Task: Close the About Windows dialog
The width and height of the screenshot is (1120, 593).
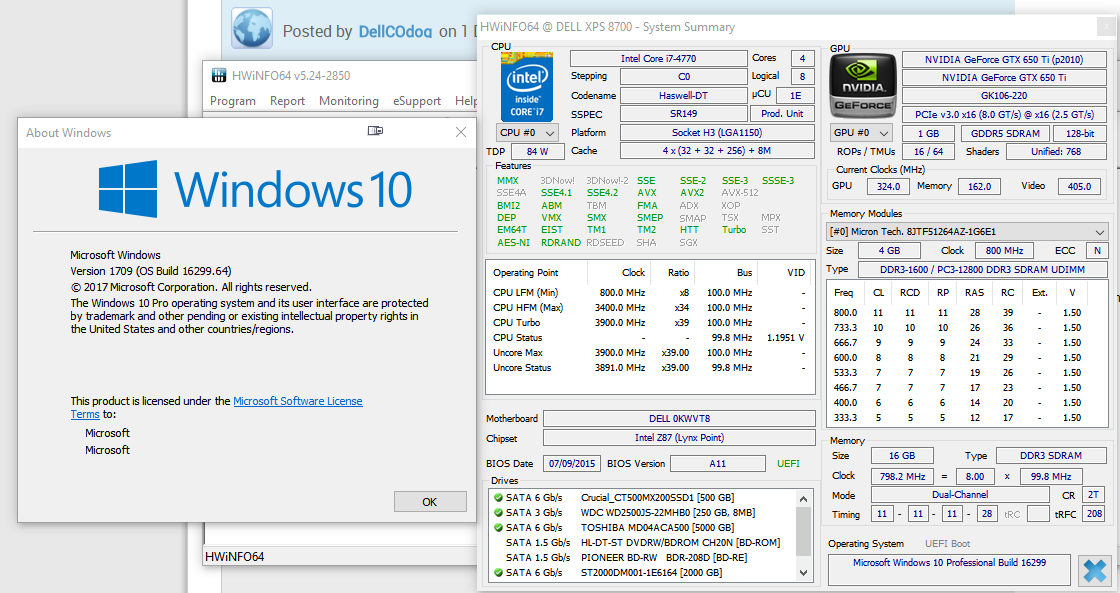Action: (460, 132)
